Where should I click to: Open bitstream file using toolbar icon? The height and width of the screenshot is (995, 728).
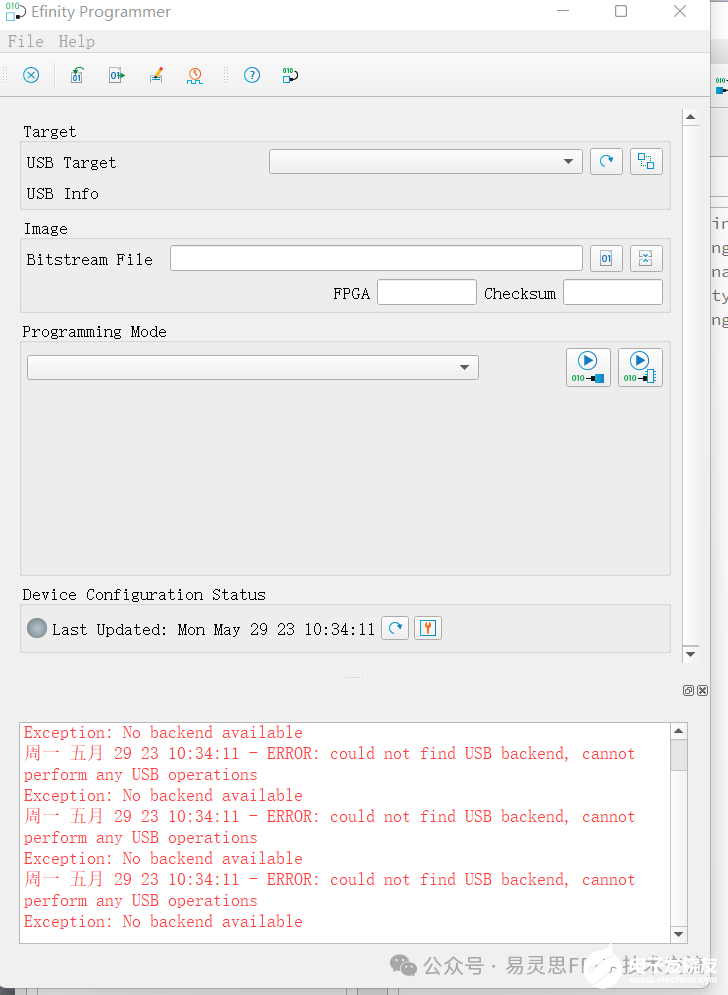point(76,75)
